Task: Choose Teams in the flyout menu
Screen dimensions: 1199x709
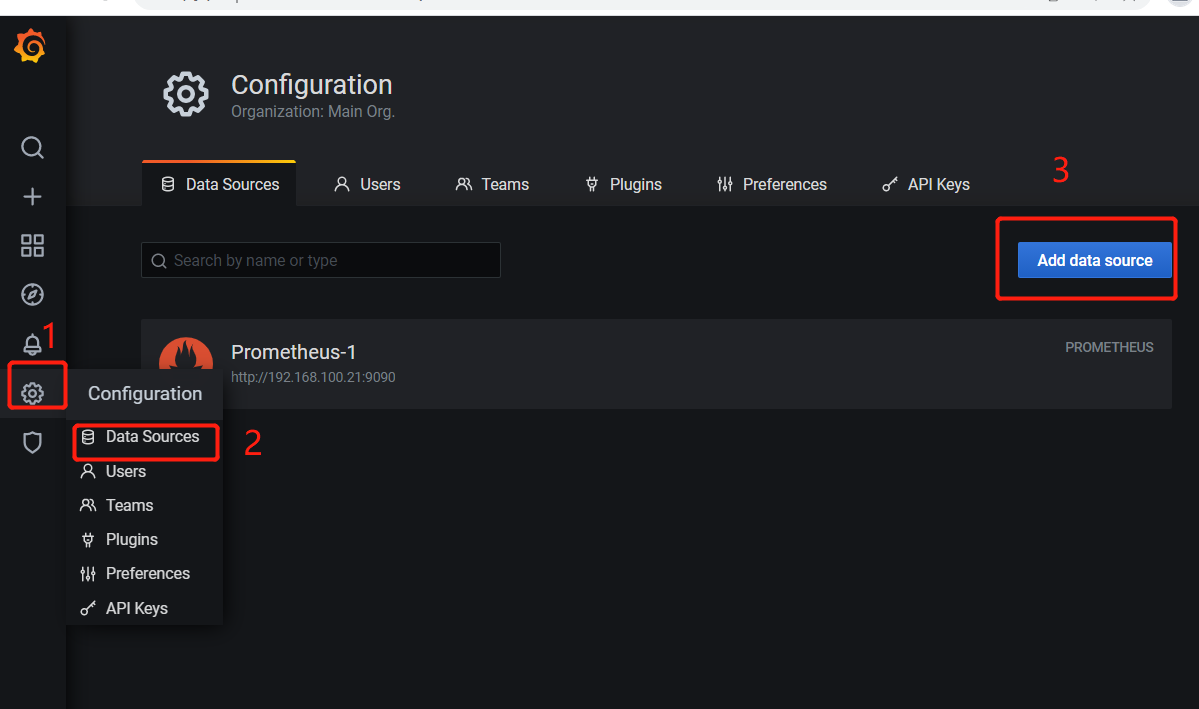Action: point(145,506)
